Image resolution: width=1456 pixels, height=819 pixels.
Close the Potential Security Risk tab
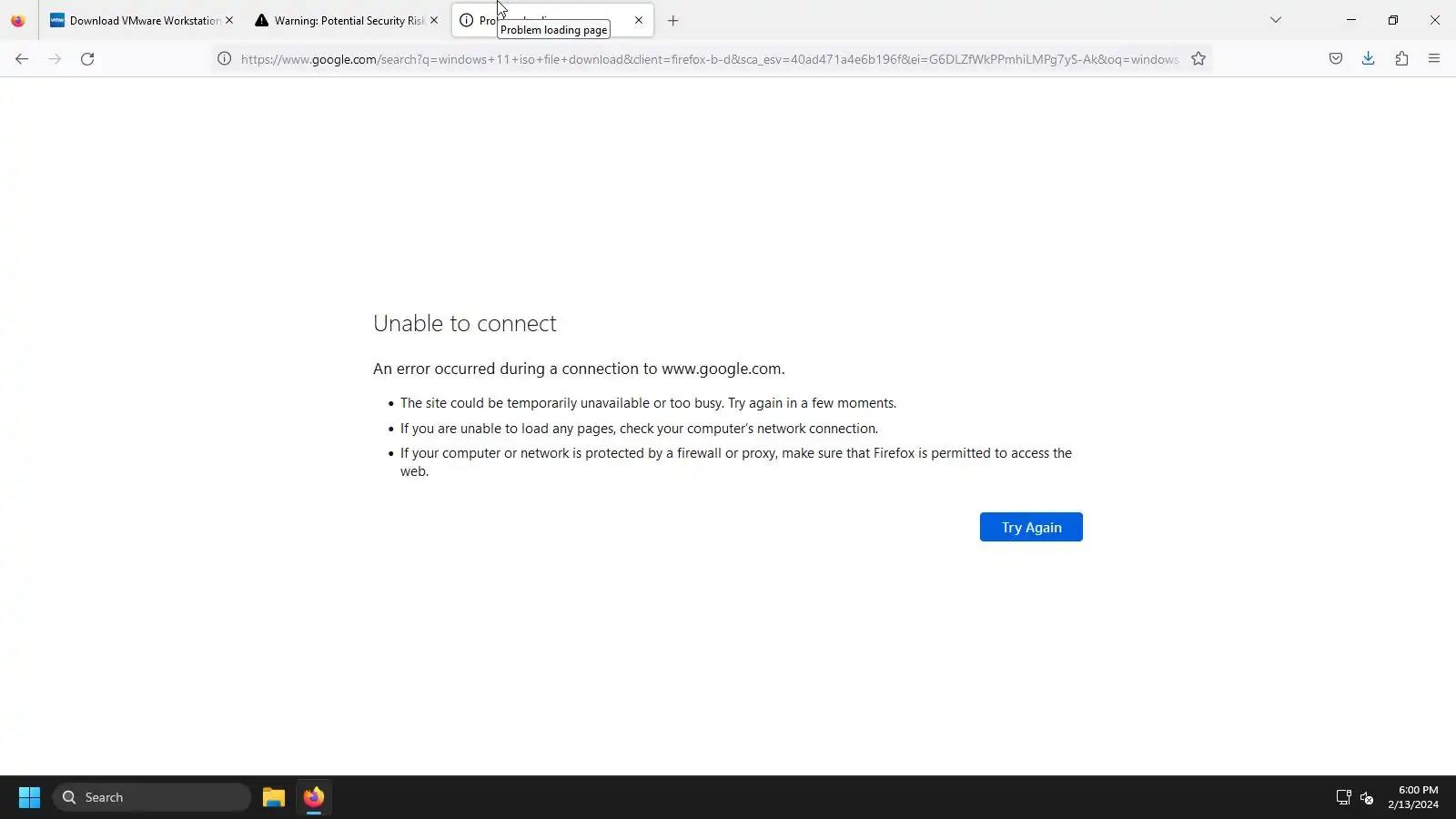434,20
